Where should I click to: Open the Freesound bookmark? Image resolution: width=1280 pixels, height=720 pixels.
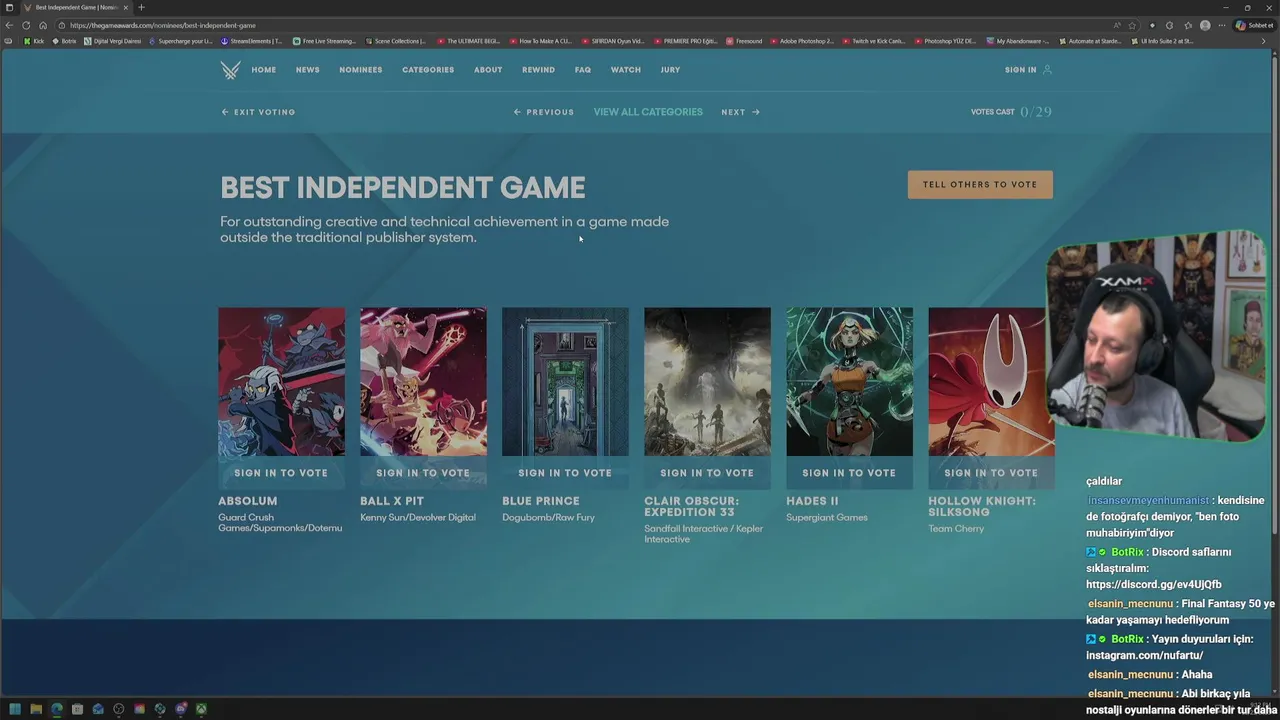click(744, 41)
